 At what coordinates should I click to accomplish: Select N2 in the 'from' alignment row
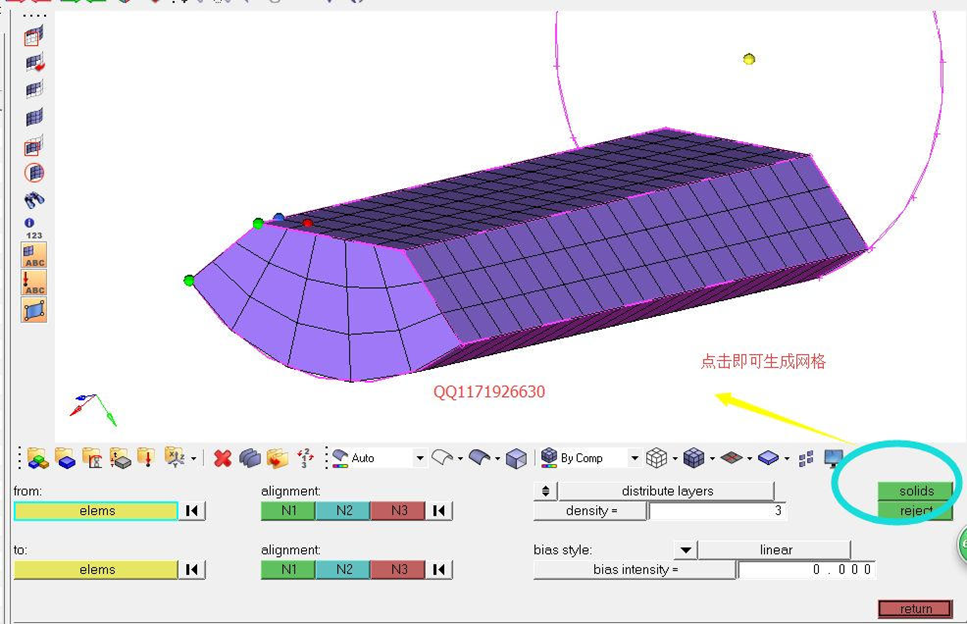344,511
